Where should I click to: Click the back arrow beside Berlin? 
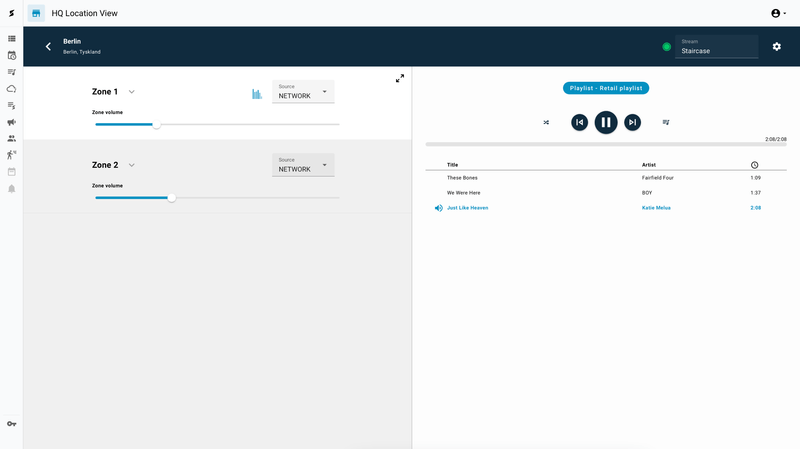48,46
